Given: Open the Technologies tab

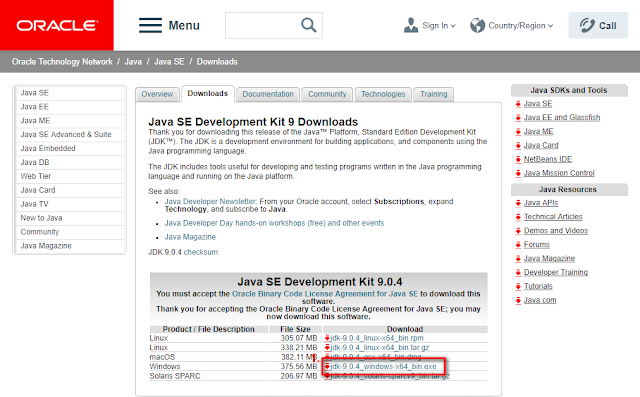Looking at the screenshot, I should coord(383,94).
